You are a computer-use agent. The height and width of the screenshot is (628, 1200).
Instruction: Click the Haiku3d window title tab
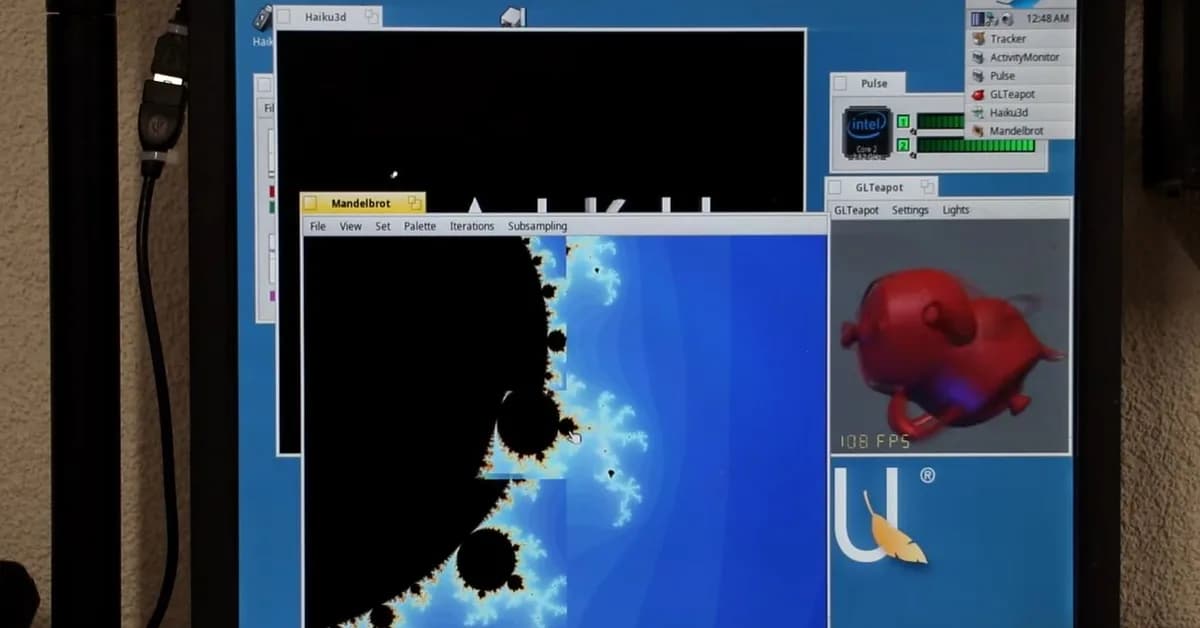tap(326, 17)
